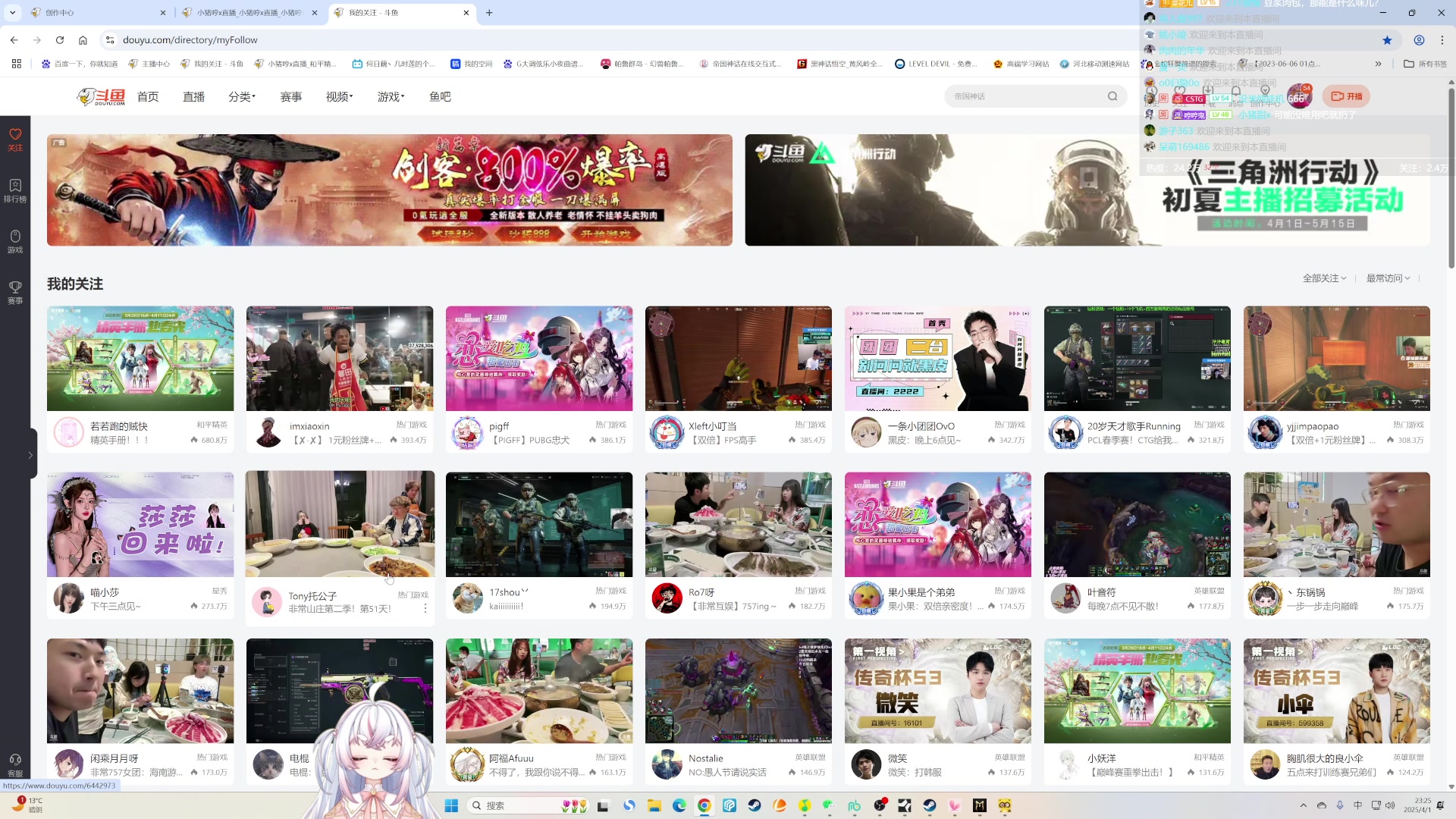The height and width of the screenshot is (819, 1456).
Task: Open the 关注 heart icon in left sidebar
Action: [x=15, y=140]
